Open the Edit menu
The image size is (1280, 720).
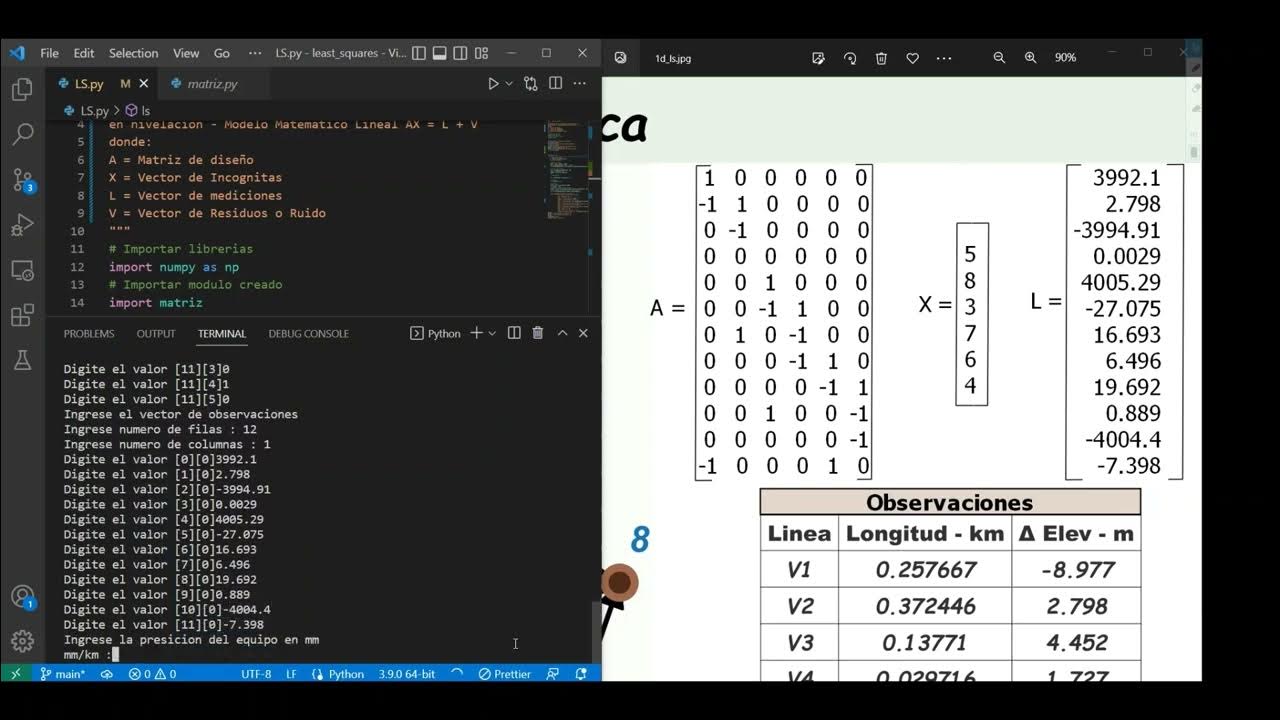[84, 53]
